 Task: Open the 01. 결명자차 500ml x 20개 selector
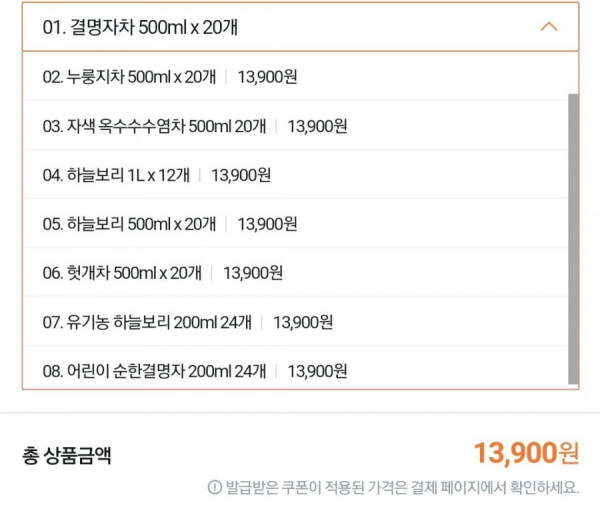tap(300, 27)
